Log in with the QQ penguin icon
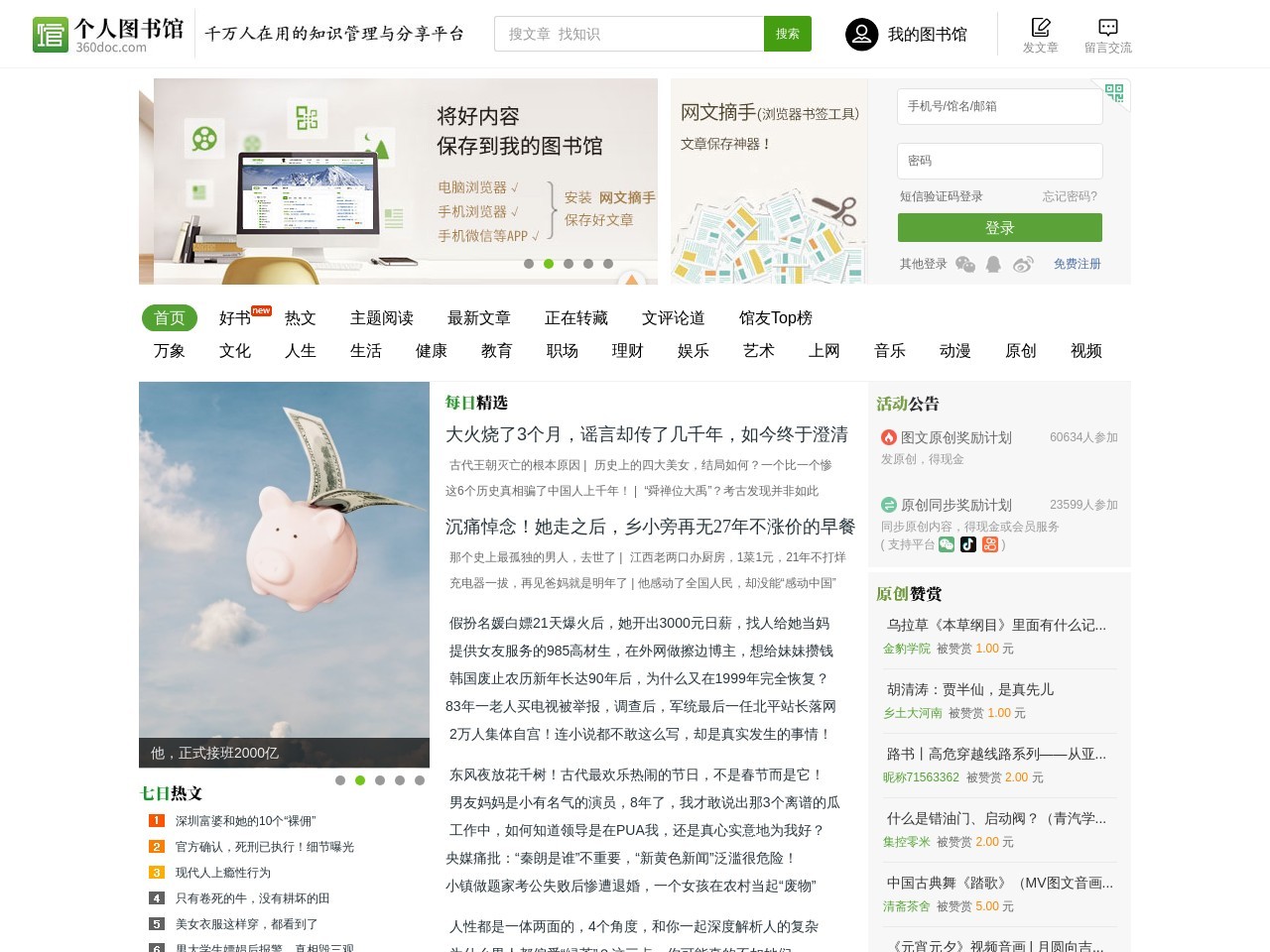This screenshot has height=952, width=1270. point(992,264)
